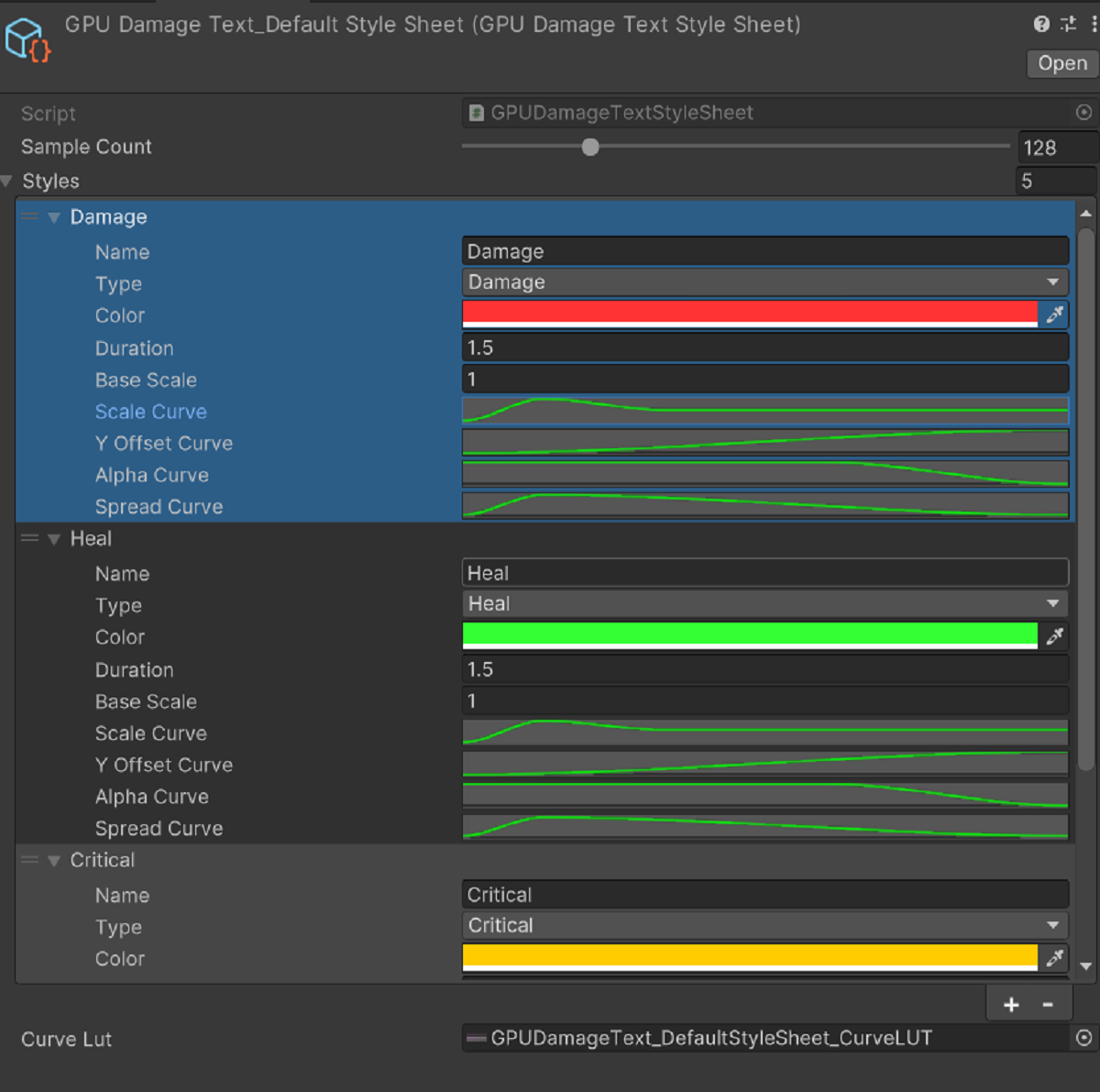1100x1092 pixels.
Task: Open the Critical Type dropdown
Action: coord(765,925)
